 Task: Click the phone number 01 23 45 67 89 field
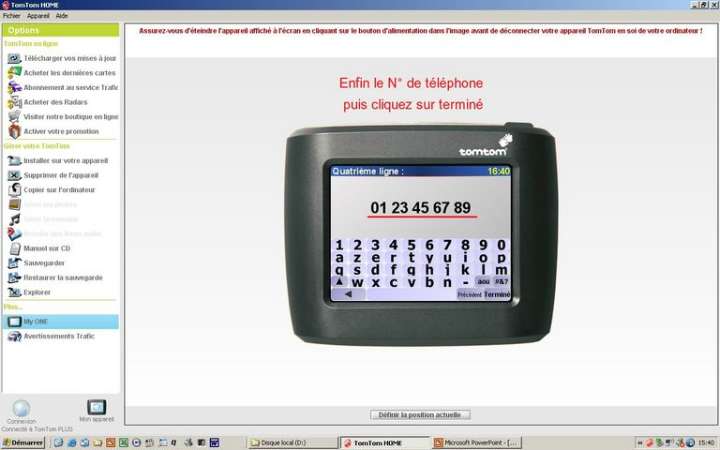tap(421, 208)
